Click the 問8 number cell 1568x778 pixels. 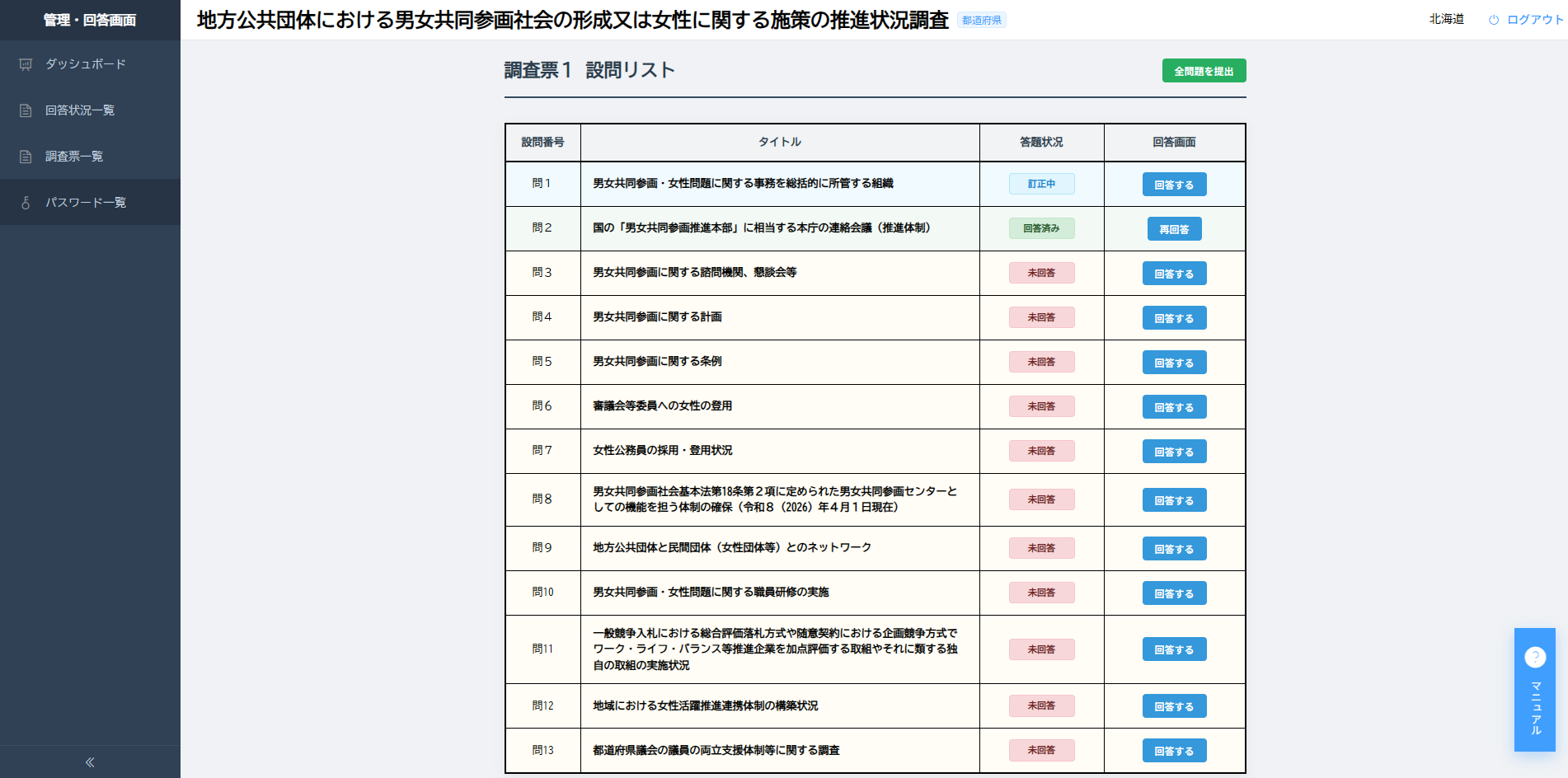[x=542, y=499]
